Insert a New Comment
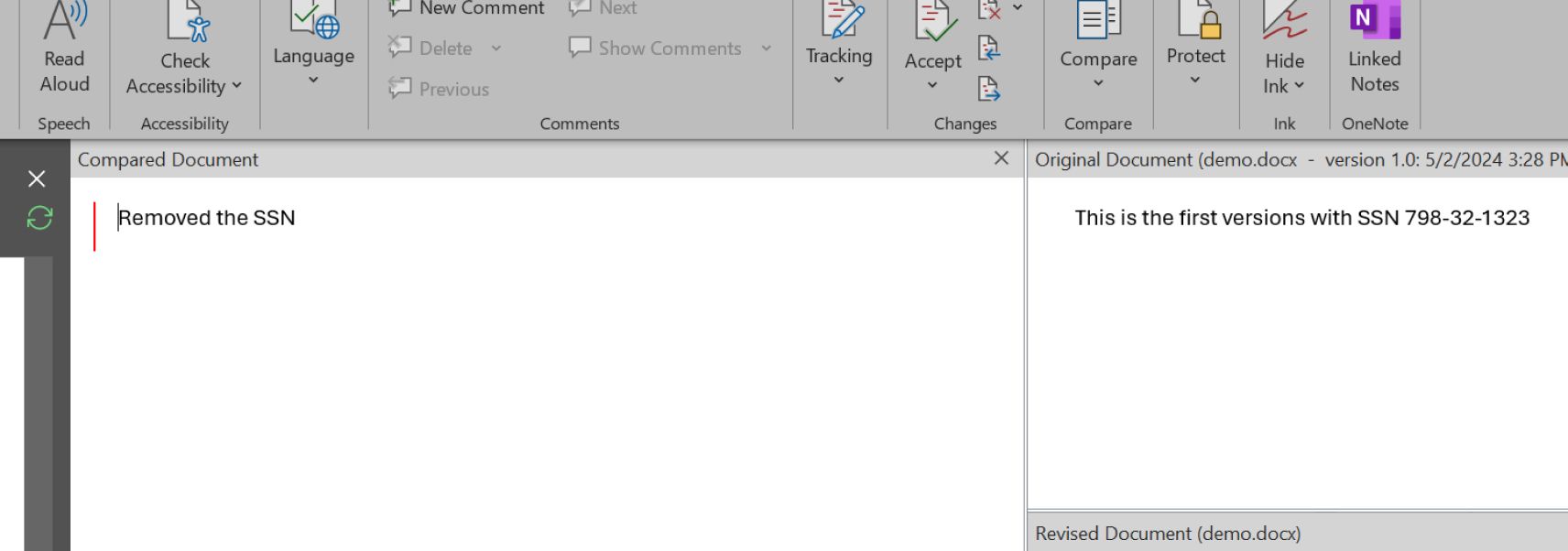Image resolution: width=1568 pixels, height=551 pixels. click(x=466, y=7)
